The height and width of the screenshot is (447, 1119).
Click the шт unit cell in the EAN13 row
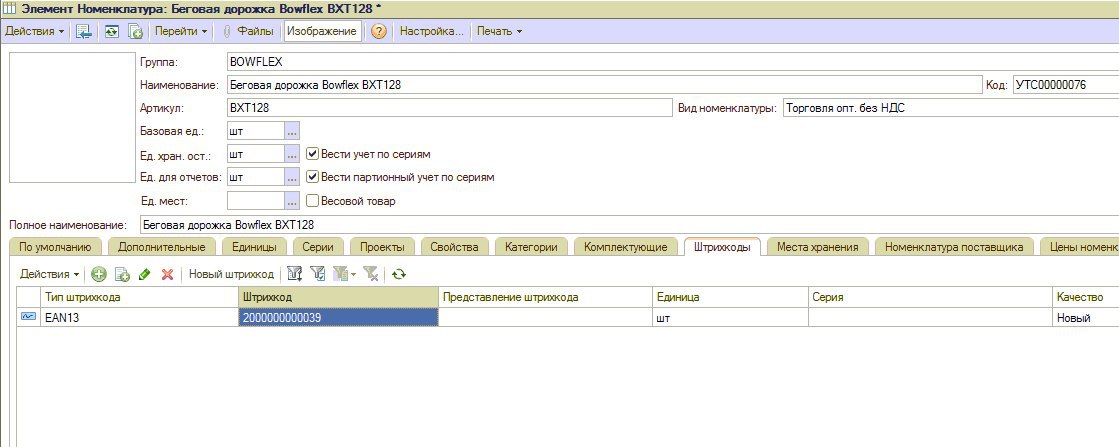click(730, 318)
